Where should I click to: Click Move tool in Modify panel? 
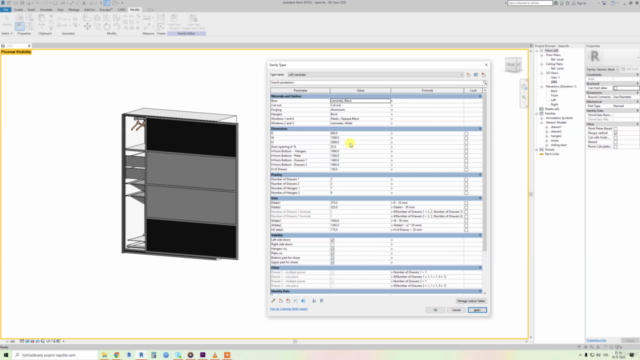point(87,27)
